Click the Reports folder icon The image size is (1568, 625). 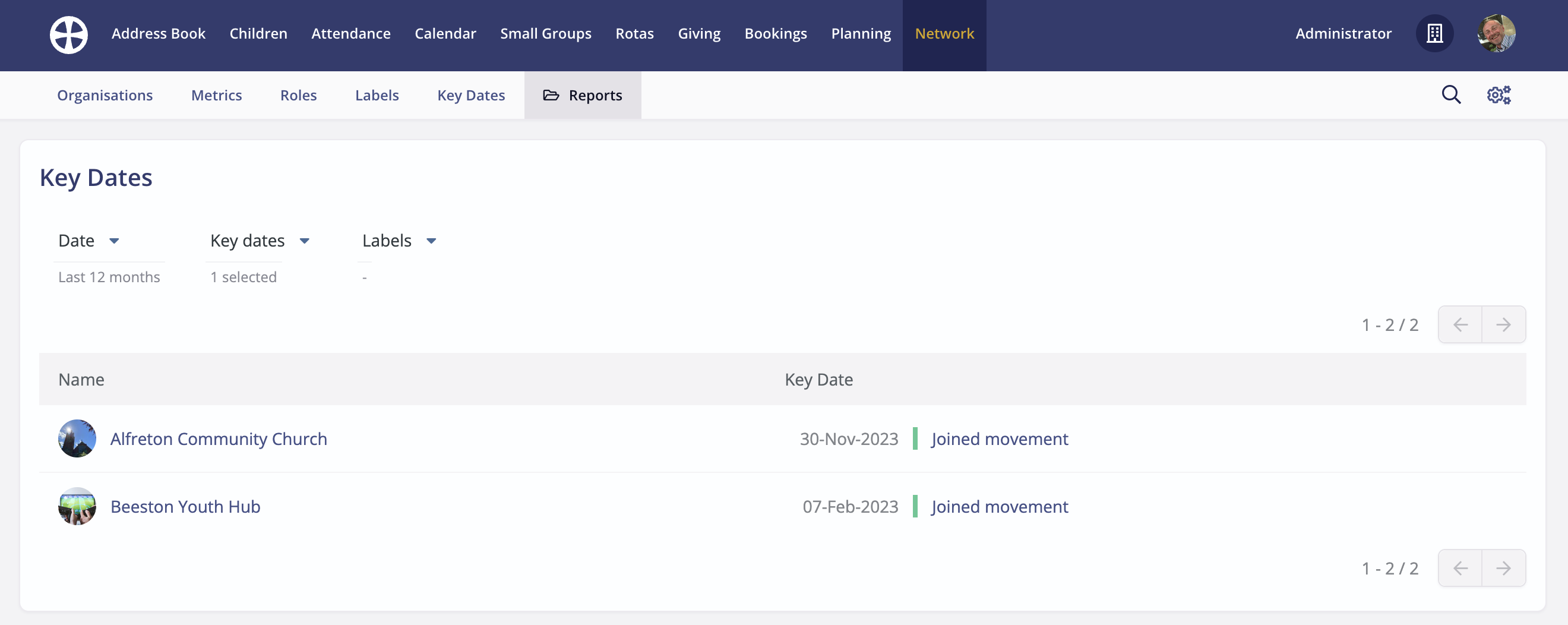click(551, 95)
